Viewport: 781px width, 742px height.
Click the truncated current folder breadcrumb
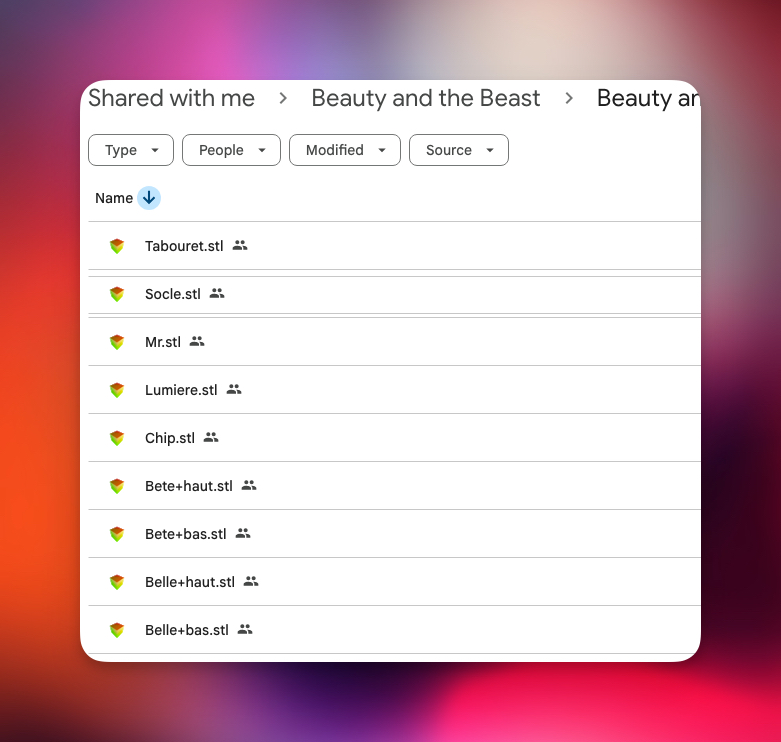pos(649,98)
